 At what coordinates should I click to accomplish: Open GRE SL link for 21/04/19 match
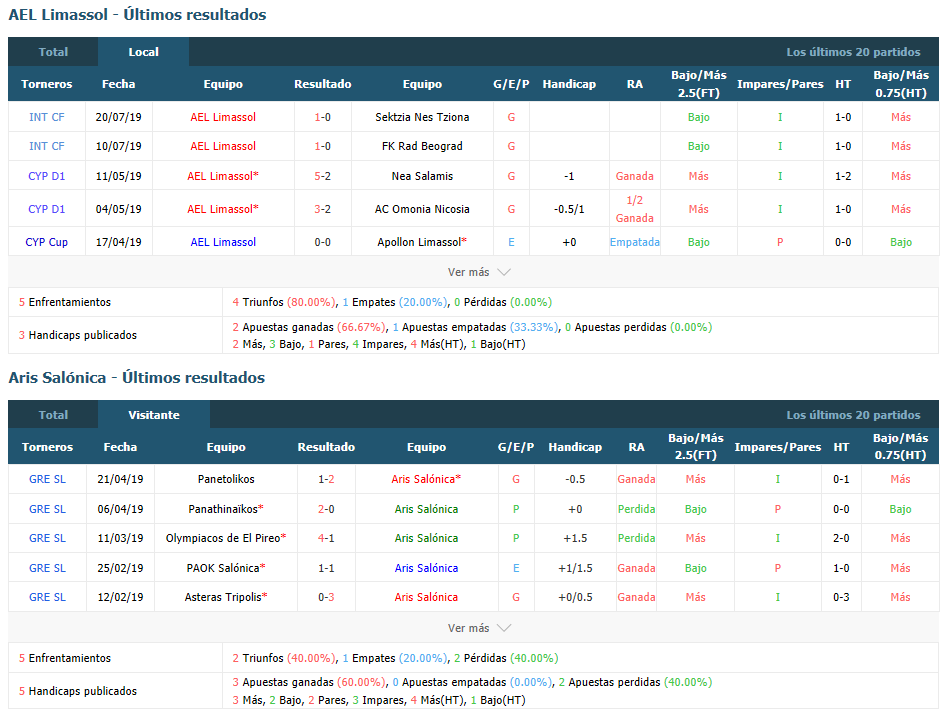coord(47,479)
